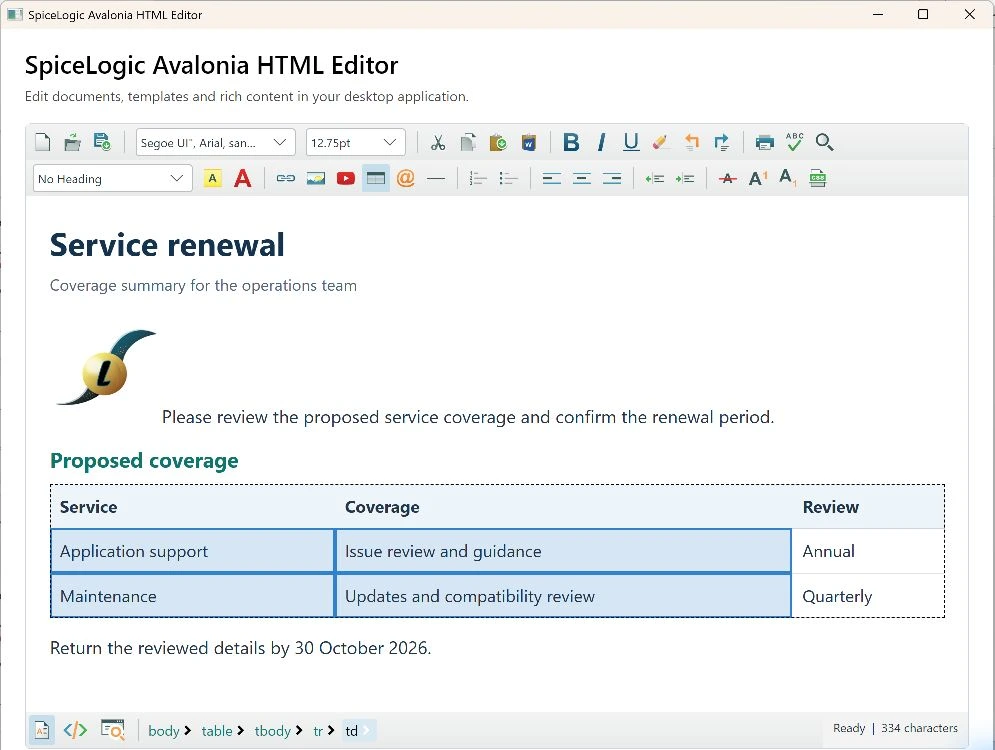Increase indent
The height and width of the screenshot is (750, 995).
685,179
